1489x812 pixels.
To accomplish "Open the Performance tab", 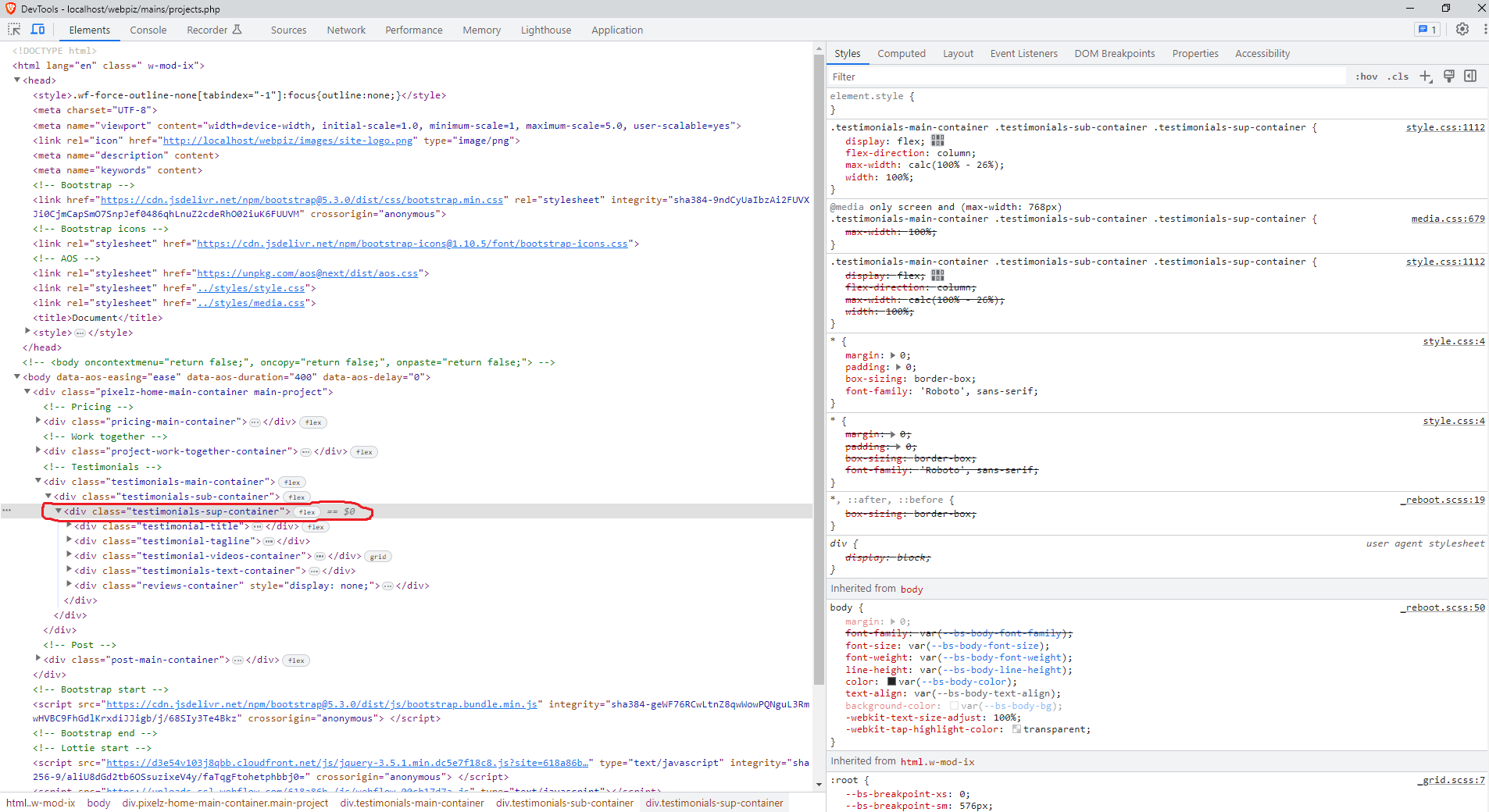I will pyautogui.click(x=413, y=30).
